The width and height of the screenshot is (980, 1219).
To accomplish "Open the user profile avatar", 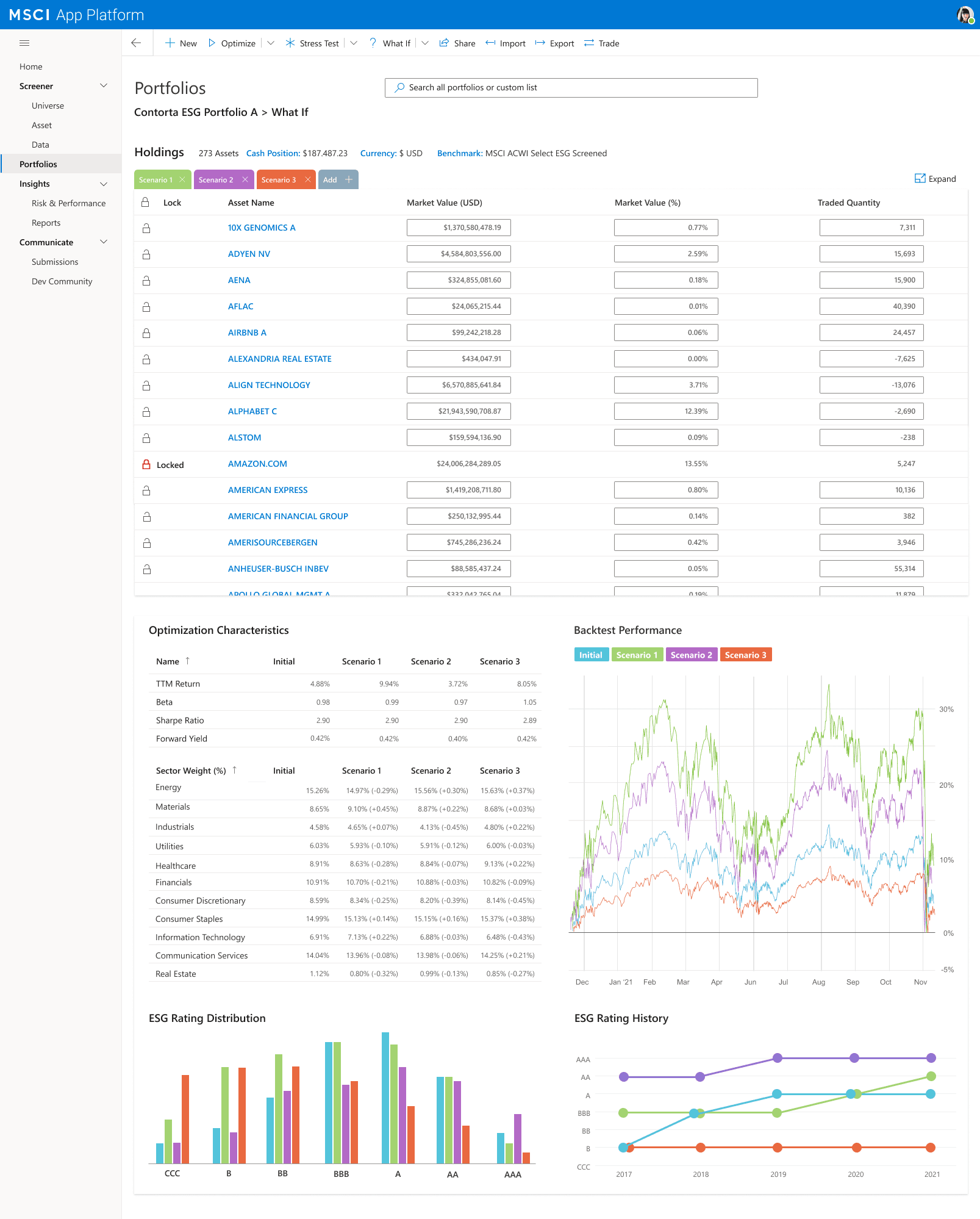I will 965,15.
